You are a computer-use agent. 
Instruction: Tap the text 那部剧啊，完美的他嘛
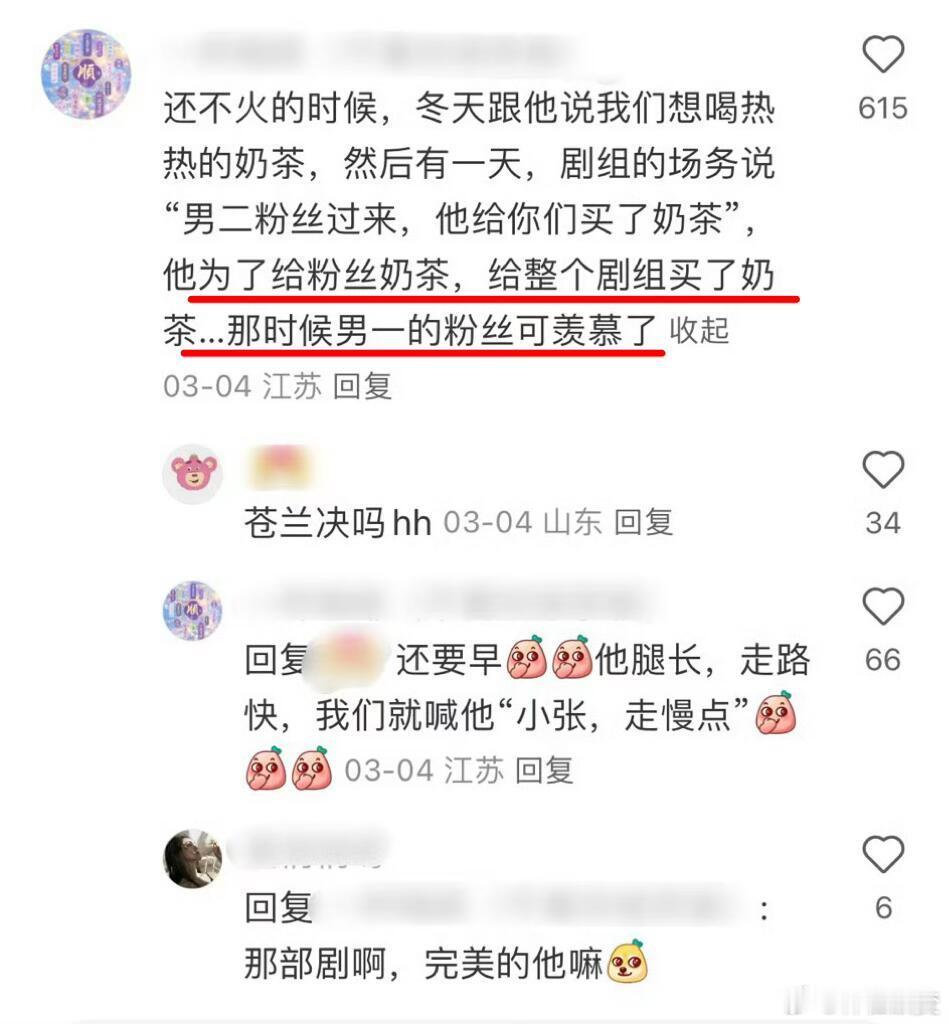click(423, 963)
